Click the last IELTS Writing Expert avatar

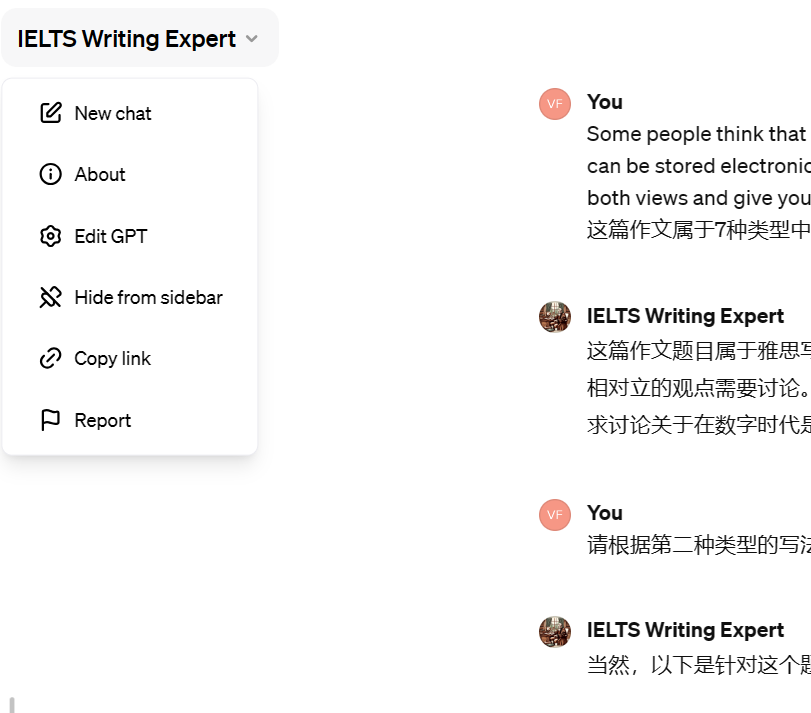[x=555, y=631]
